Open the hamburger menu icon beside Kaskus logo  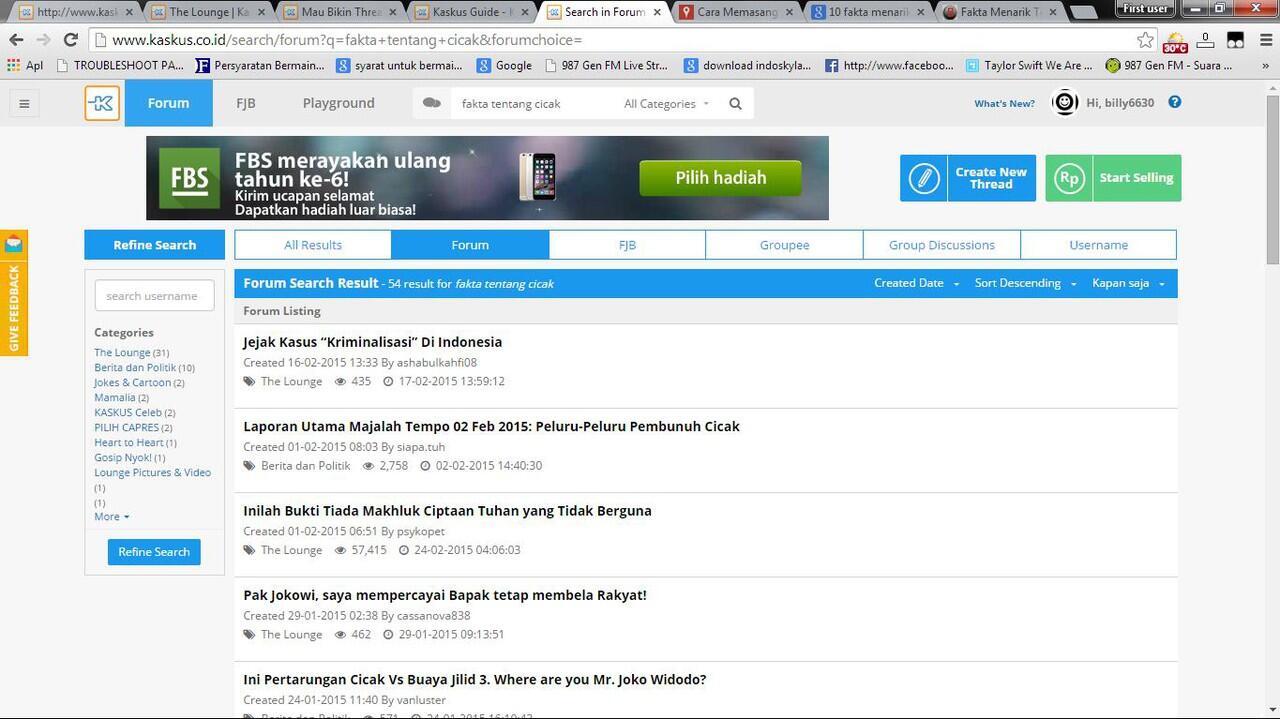click(x=24, y=103)
